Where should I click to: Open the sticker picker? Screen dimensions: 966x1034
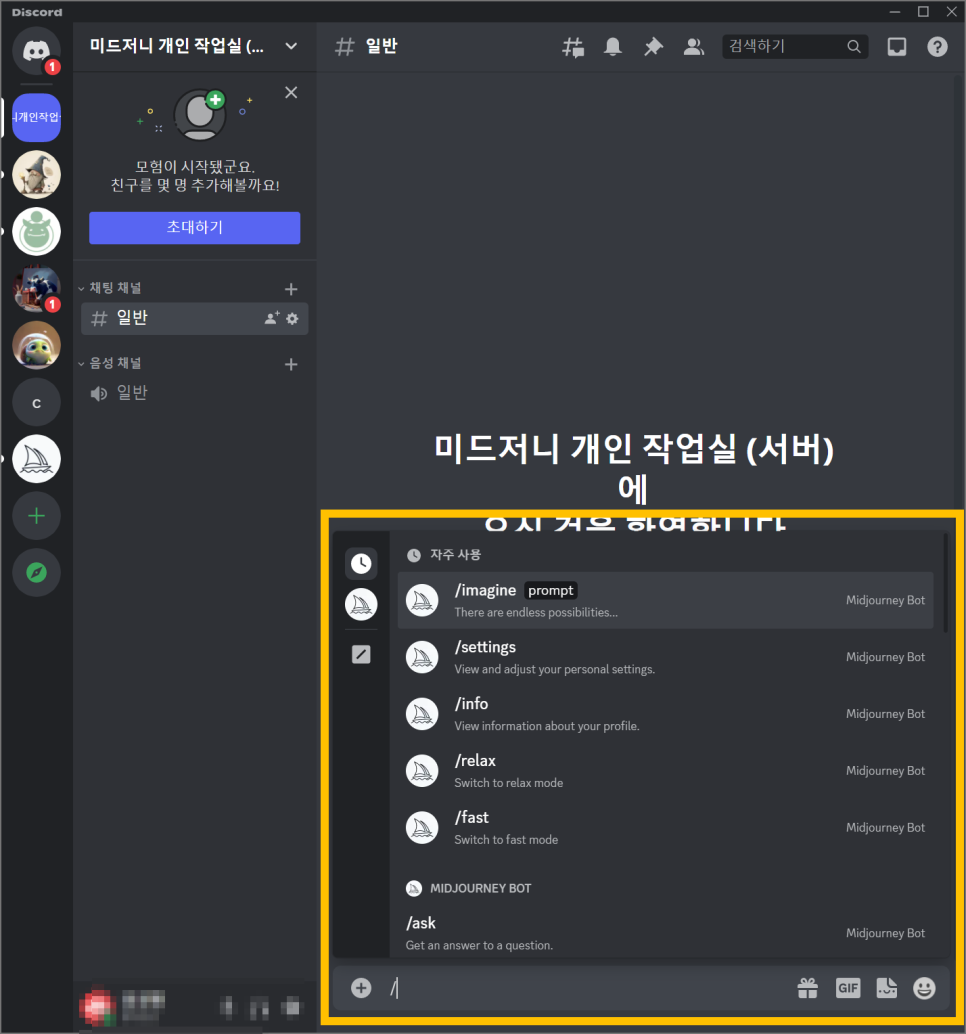coord(886,988)
